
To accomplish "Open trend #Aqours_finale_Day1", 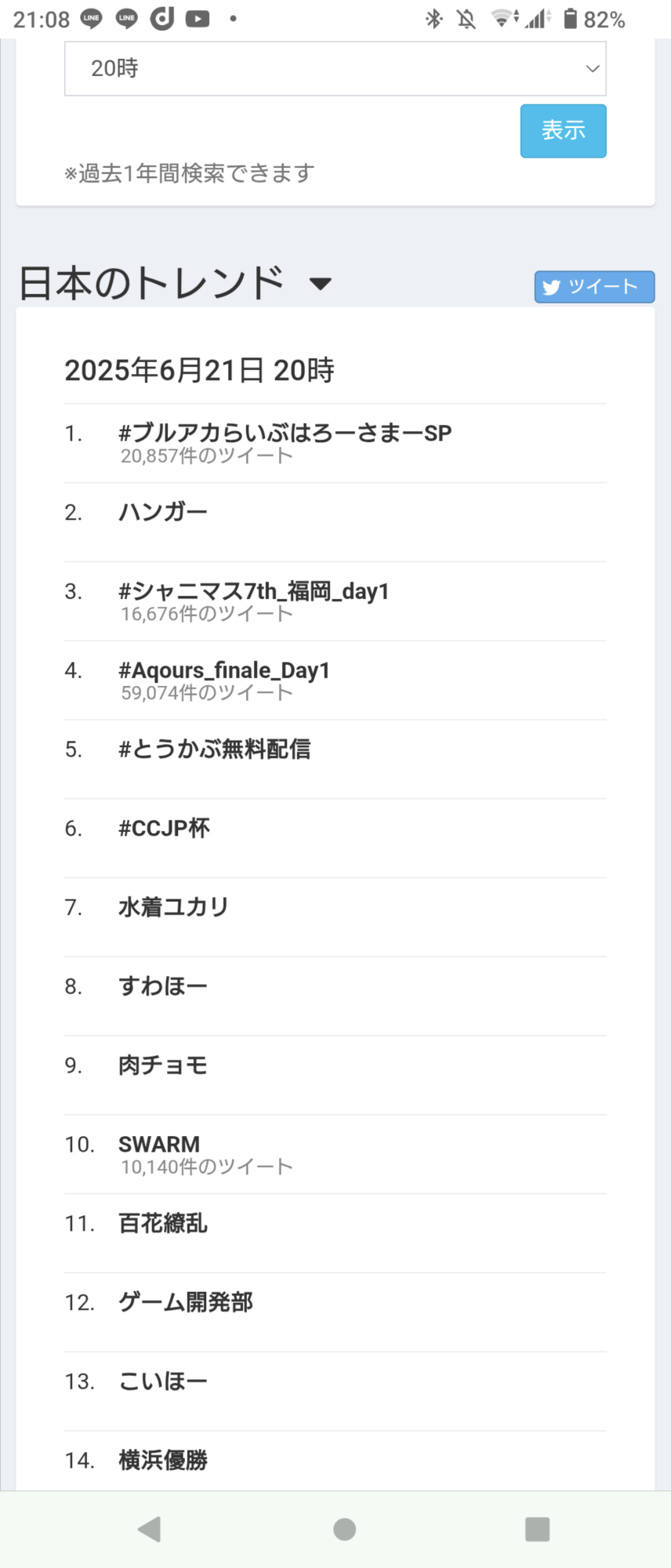I will click(224, 670).
